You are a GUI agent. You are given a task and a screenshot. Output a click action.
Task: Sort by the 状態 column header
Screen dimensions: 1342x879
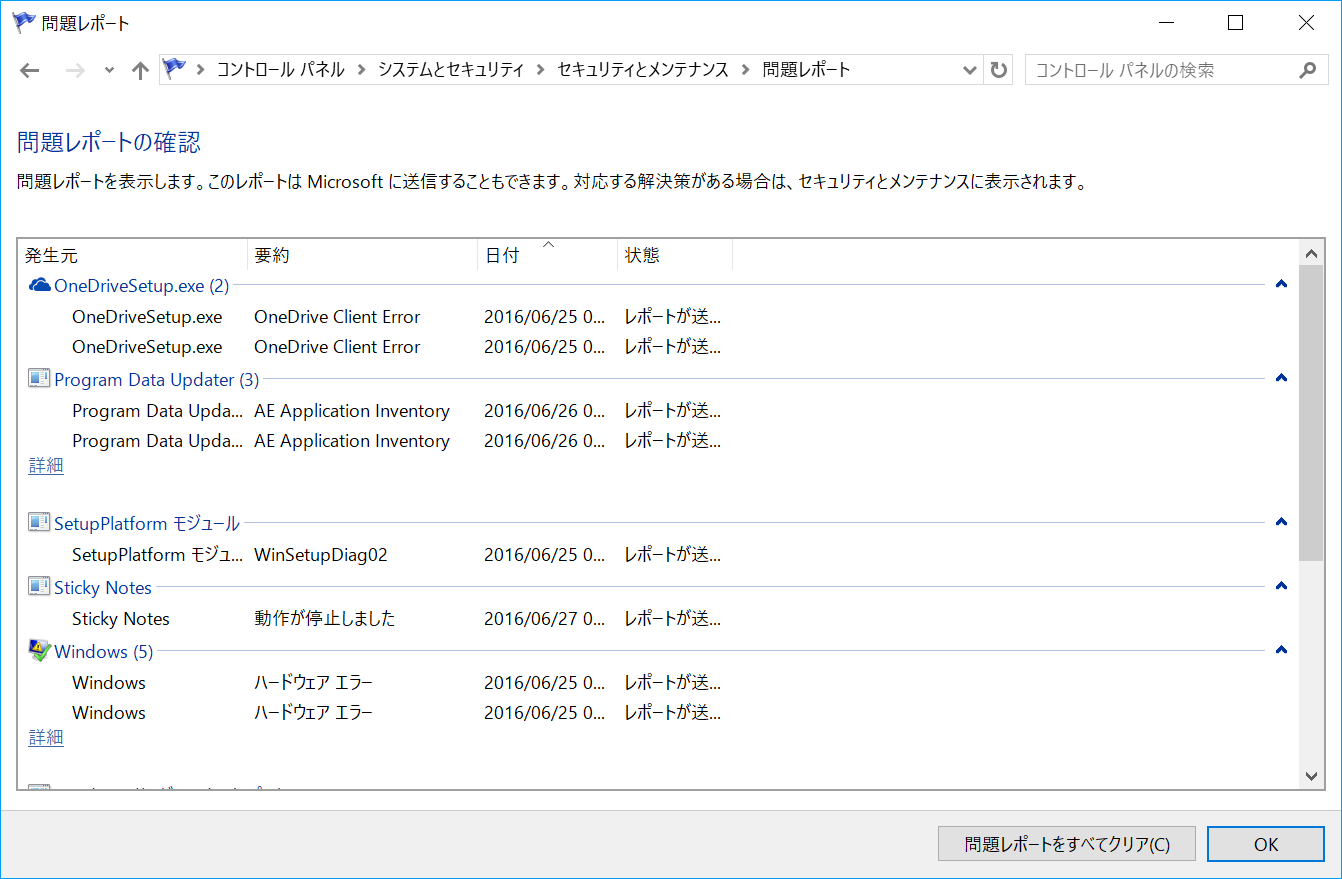coord(675,255)
